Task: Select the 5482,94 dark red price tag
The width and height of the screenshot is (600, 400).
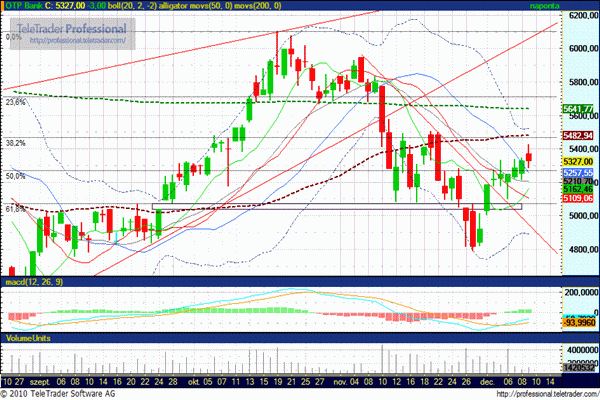Action: (x=579, y=133)
